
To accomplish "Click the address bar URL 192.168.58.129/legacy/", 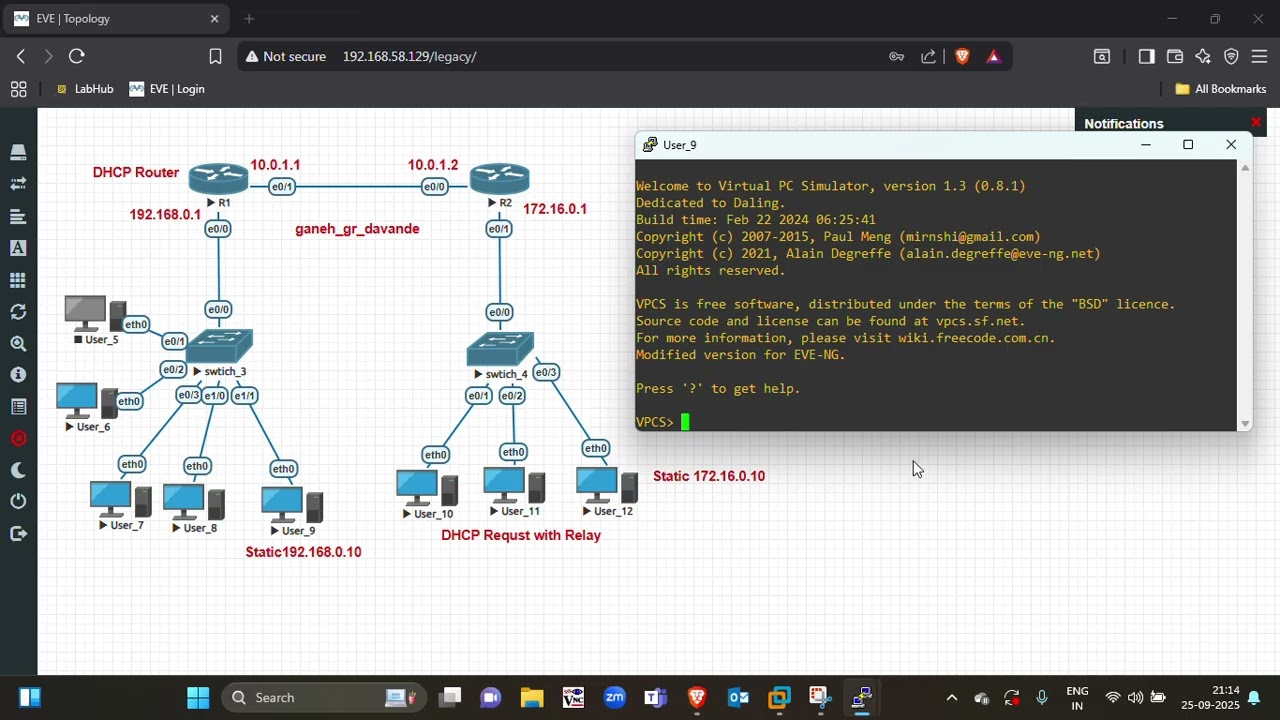I will [409, 56].
